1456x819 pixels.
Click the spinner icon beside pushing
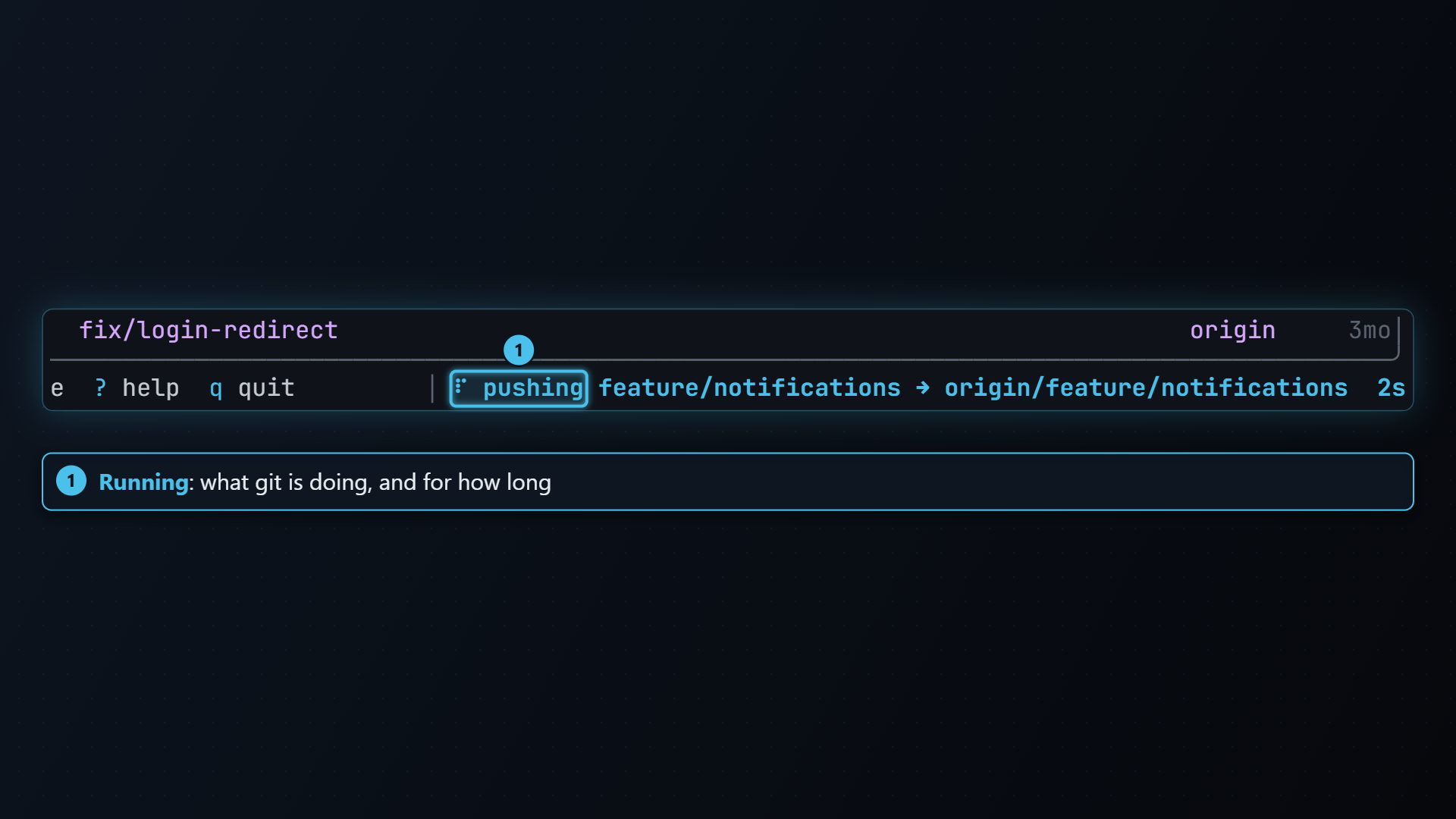coord(460,388)
